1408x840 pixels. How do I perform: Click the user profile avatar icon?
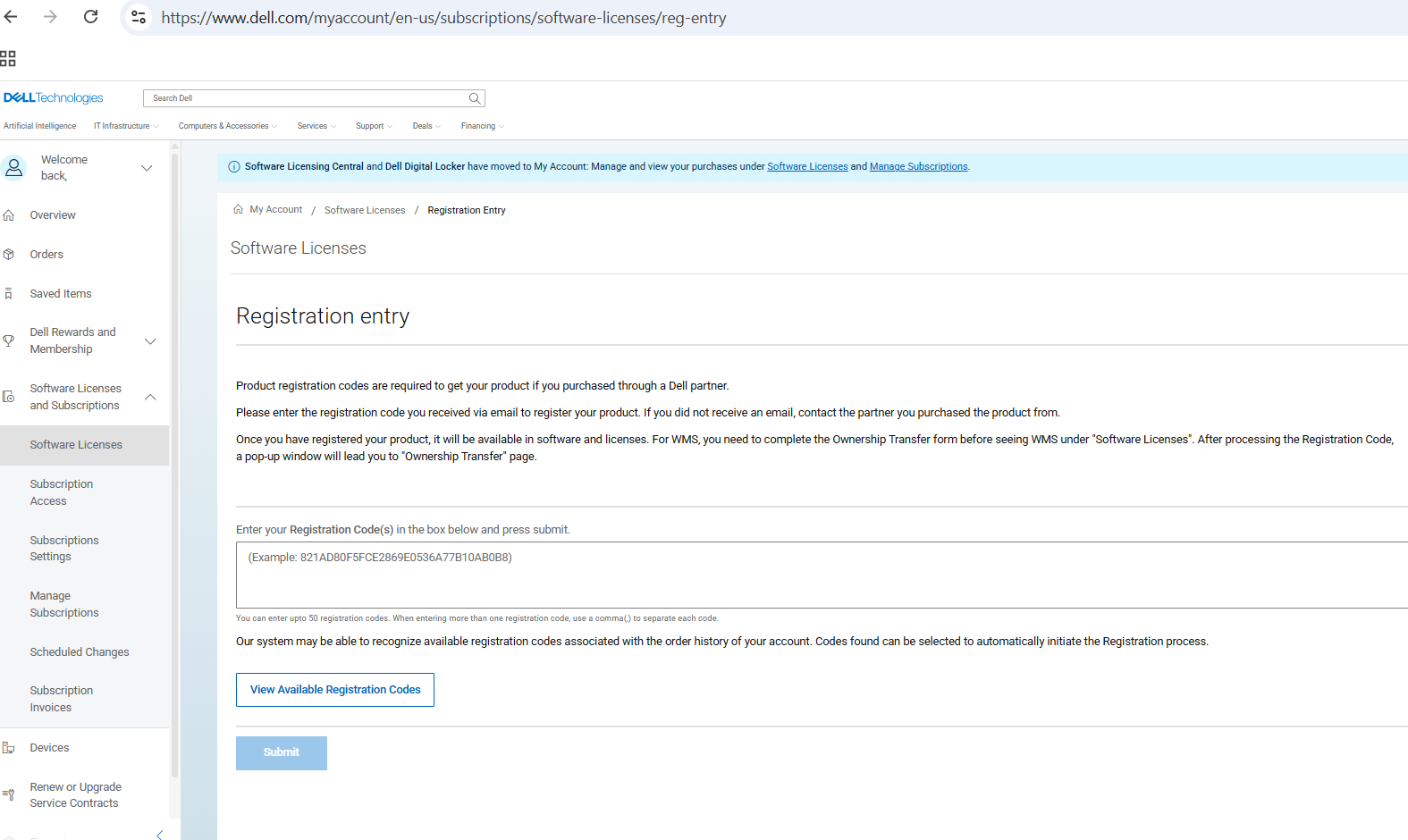(14, 167)
